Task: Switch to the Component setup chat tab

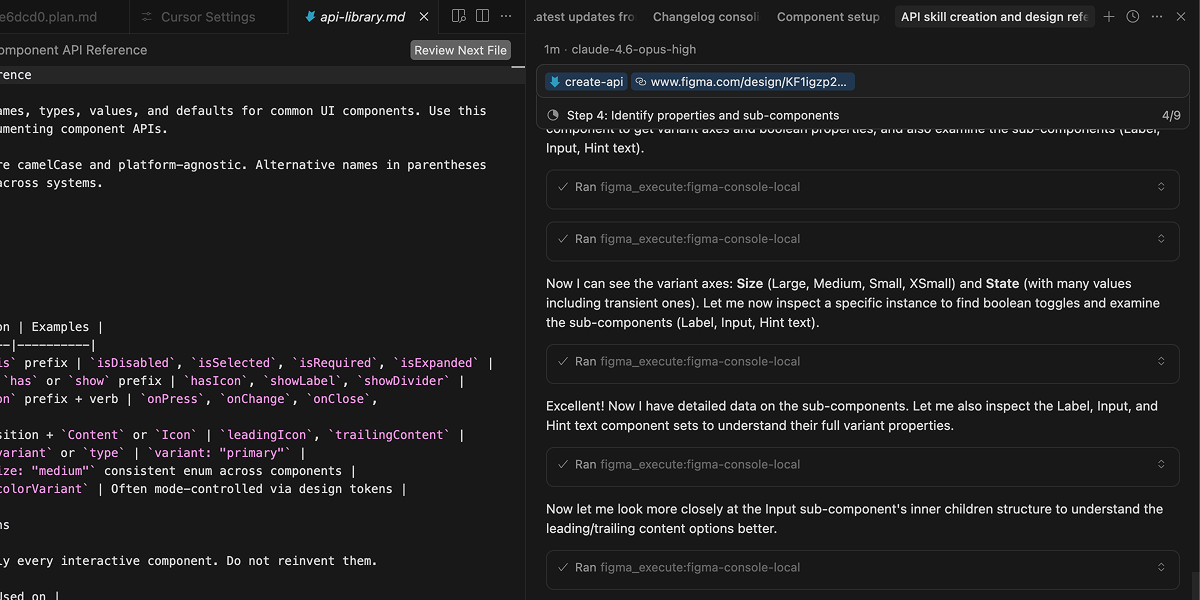Action: click(828, 17)
